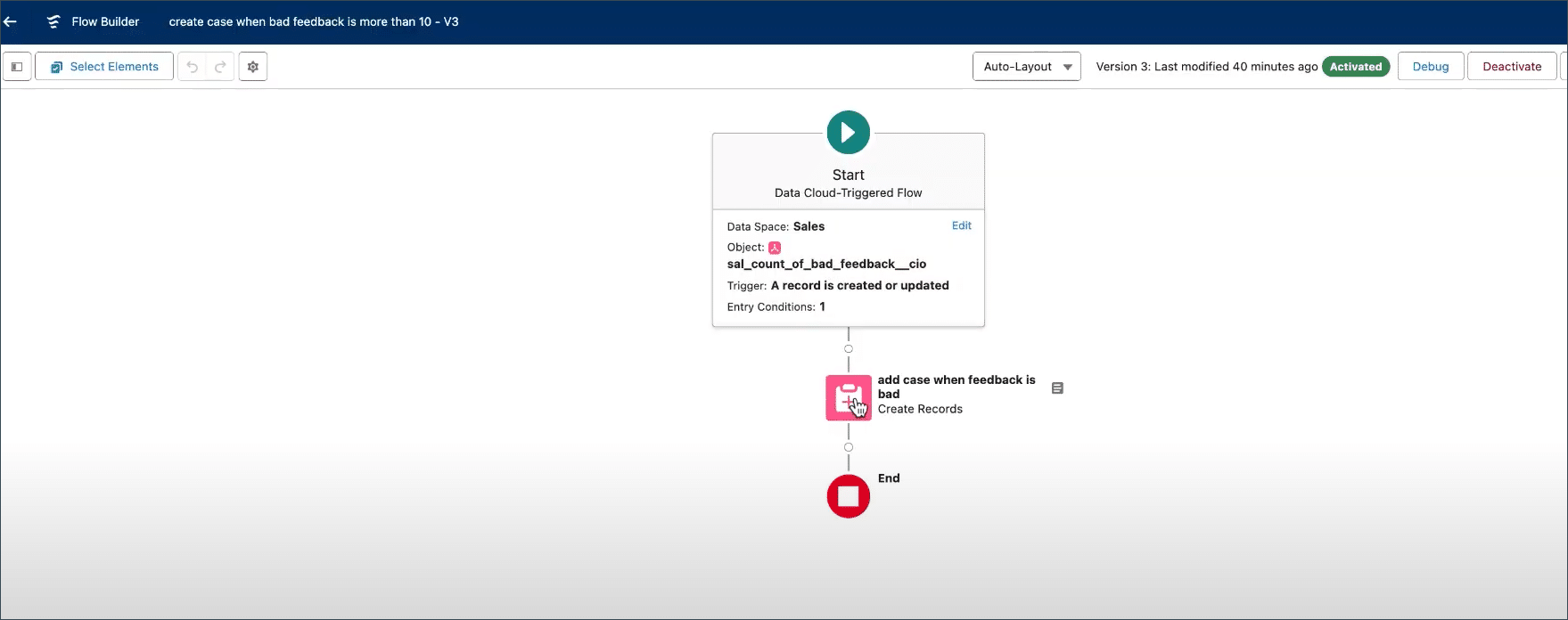Toggle the left toolbox panel
The image size is (1568, 620).
(17, 67)
